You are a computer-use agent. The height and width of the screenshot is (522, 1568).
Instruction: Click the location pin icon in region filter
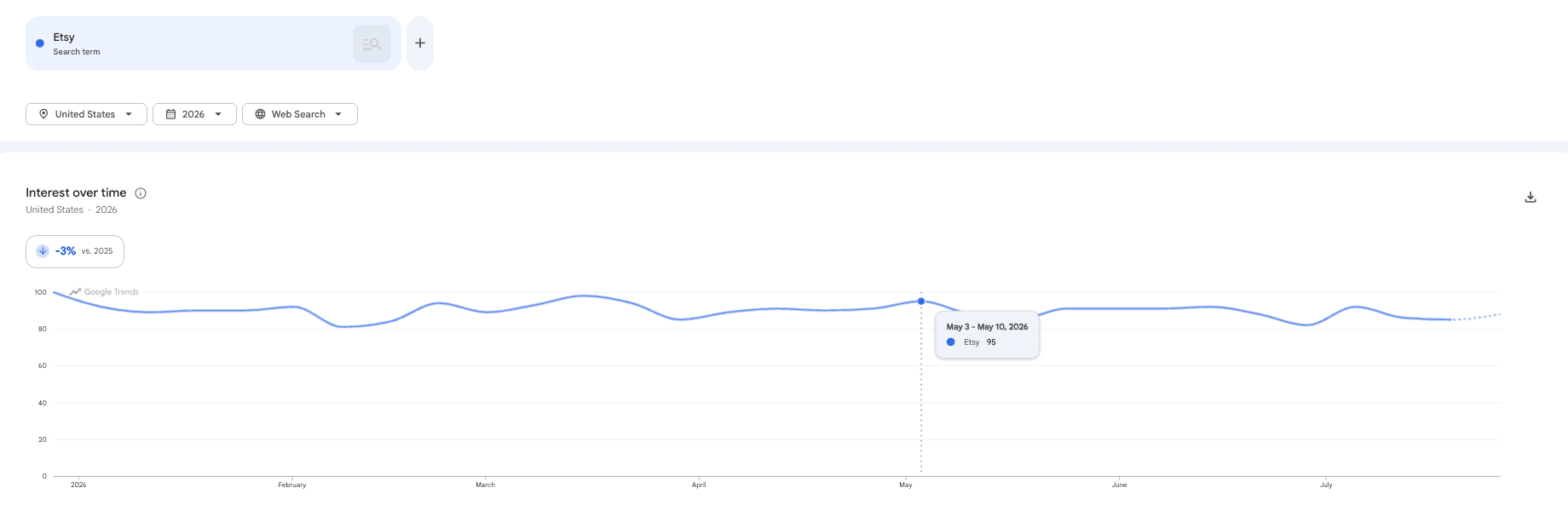43,114
